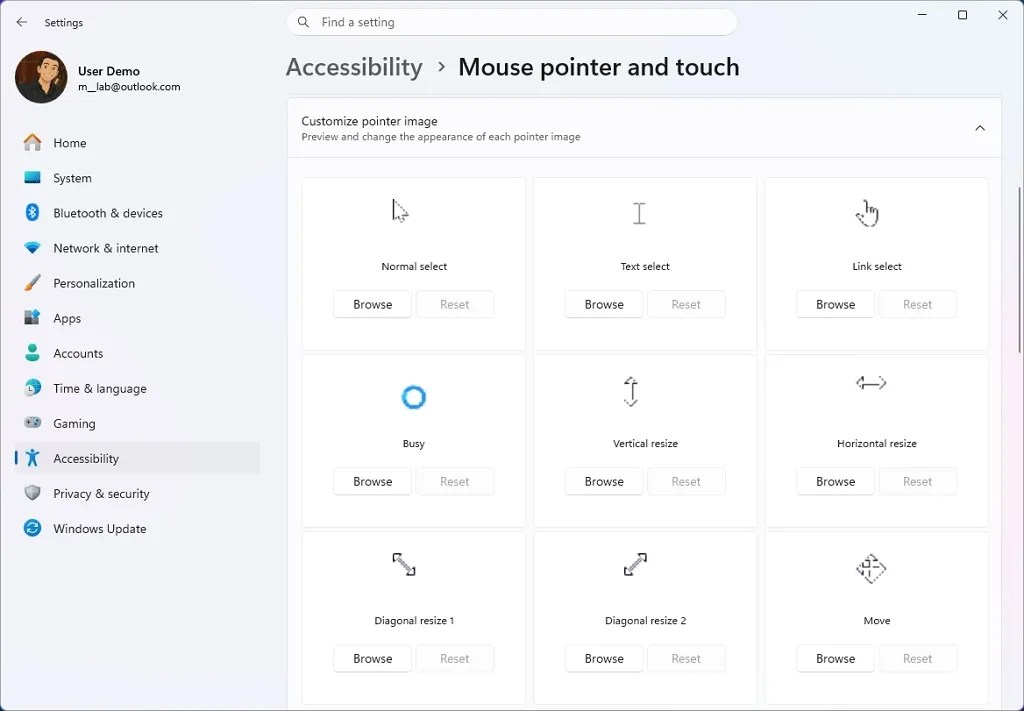Click the Windows Update refresh icon
The height and width of the screenshot is (711, 1024).
(x=32, y=528)
